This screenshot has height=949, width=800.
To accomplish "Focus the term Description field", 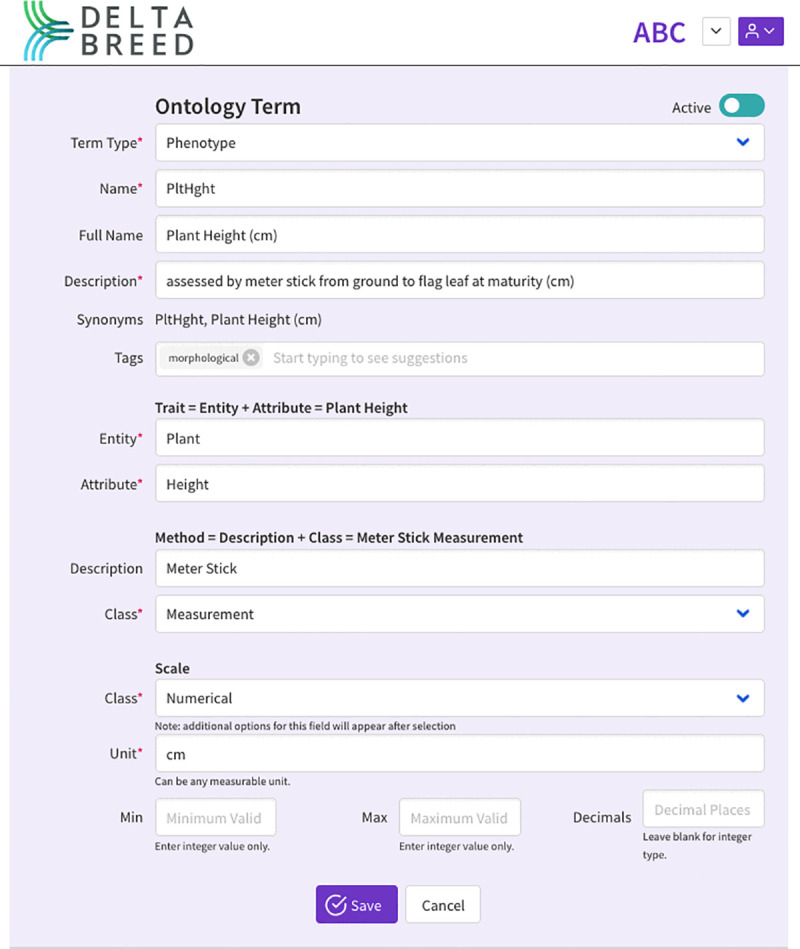I will (x=459, y=280).
